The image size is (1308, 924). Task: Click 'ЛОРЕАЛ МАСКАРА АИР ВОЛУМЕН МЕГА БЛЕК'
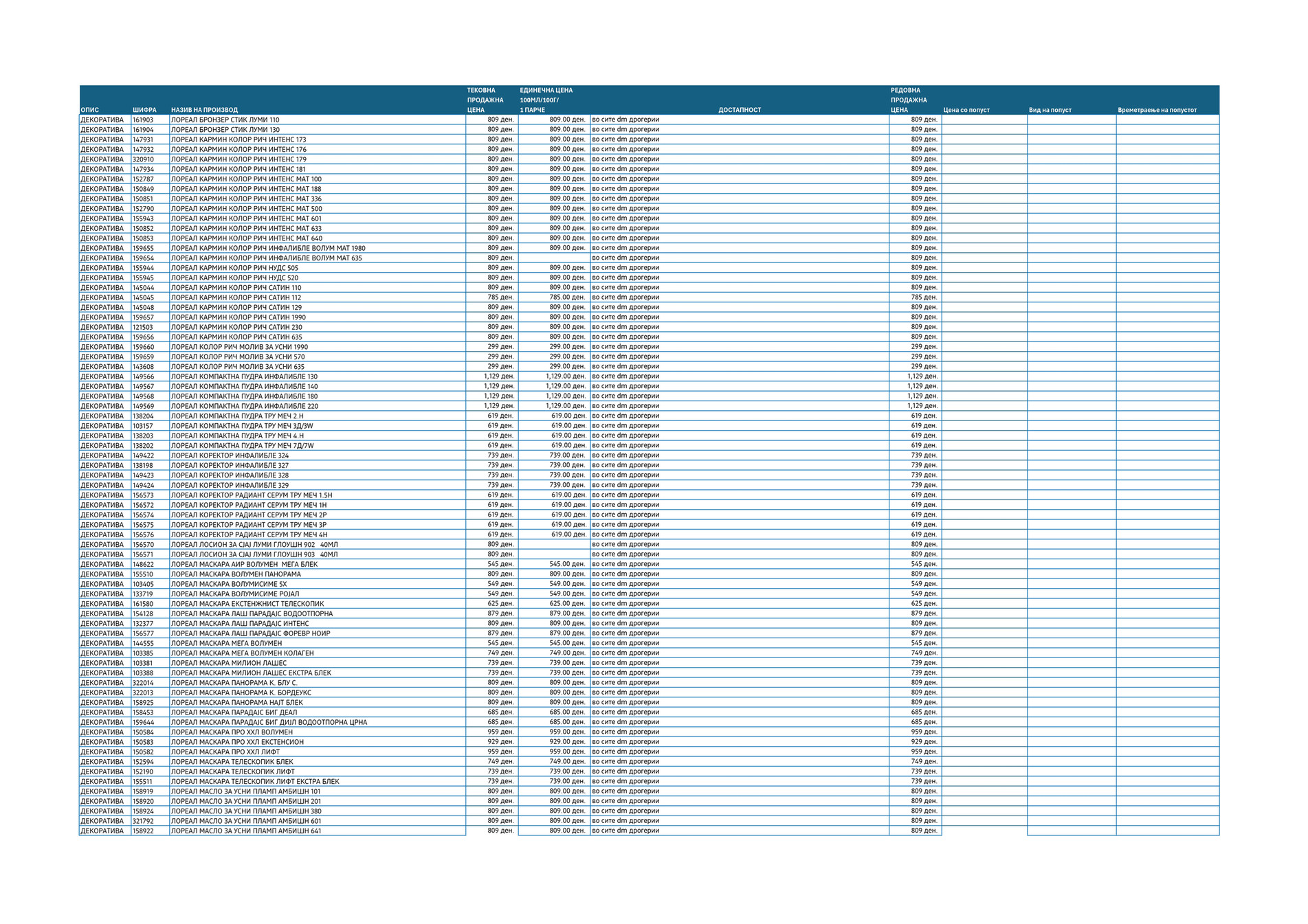(x=244, y=564)
